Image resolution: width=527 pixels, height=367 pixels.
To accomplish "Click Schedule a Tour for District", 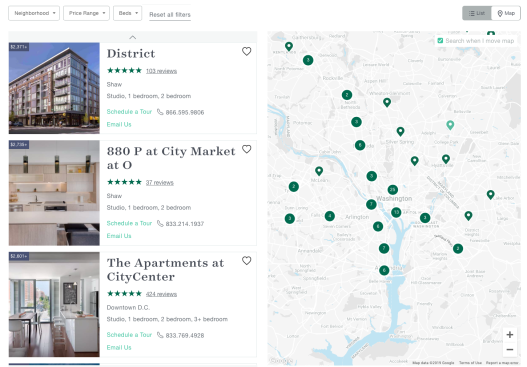I will [x=129, y=112].
